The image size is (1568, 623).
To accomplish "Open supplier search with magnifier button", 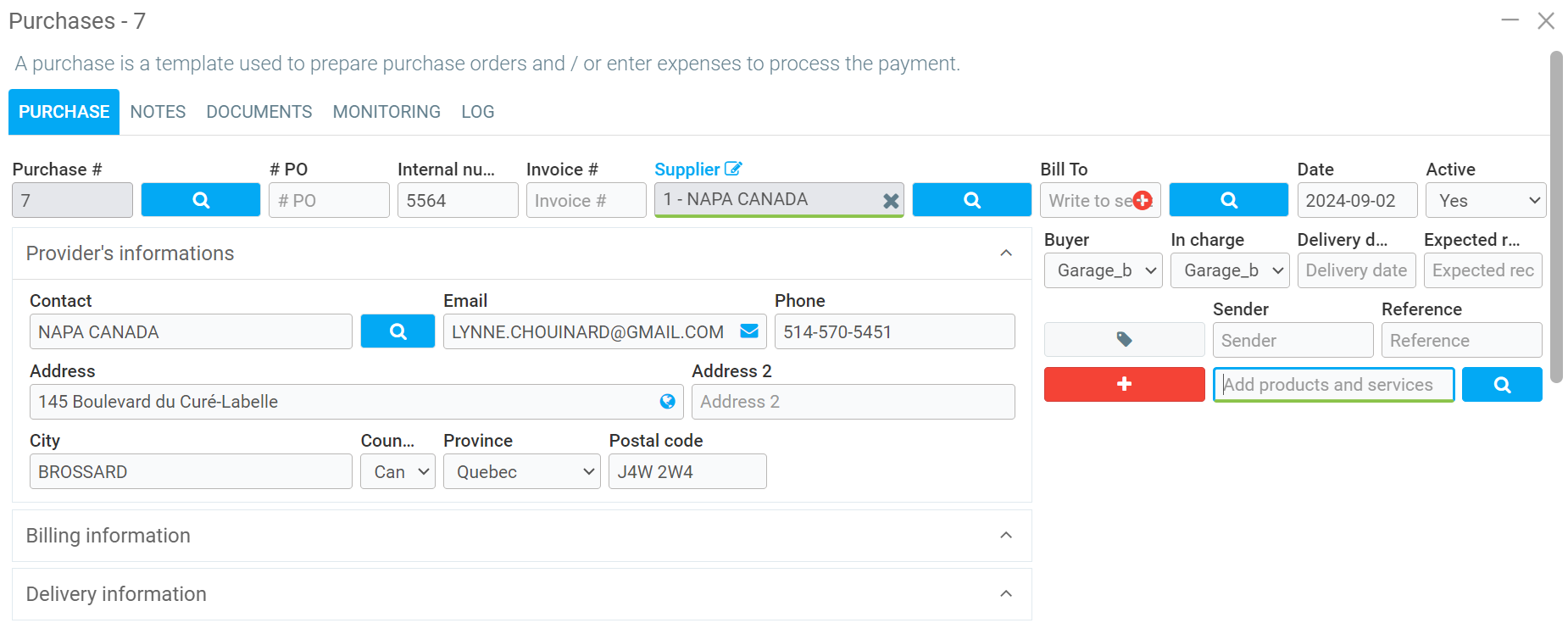I will (971, 200).
